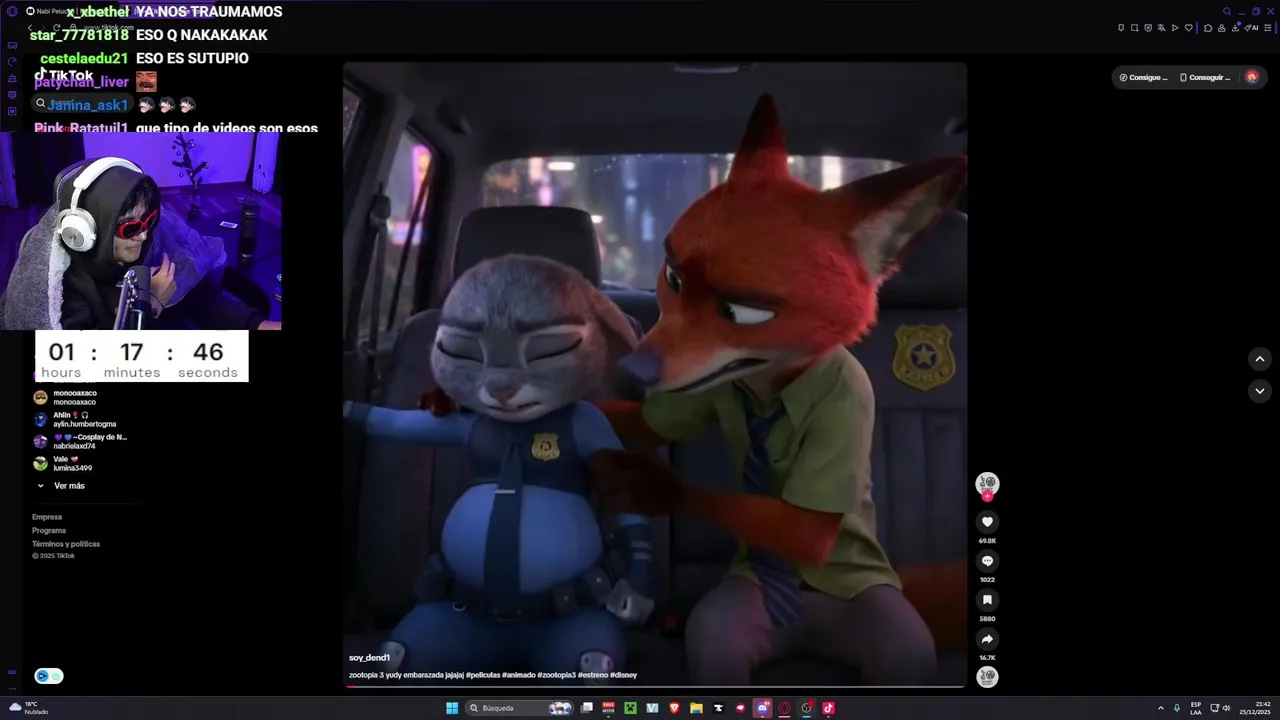Open Minecraft from the taskbar
Viewport: 1280px width, 720px height.
pyautogui.click(x=630, y=708)
